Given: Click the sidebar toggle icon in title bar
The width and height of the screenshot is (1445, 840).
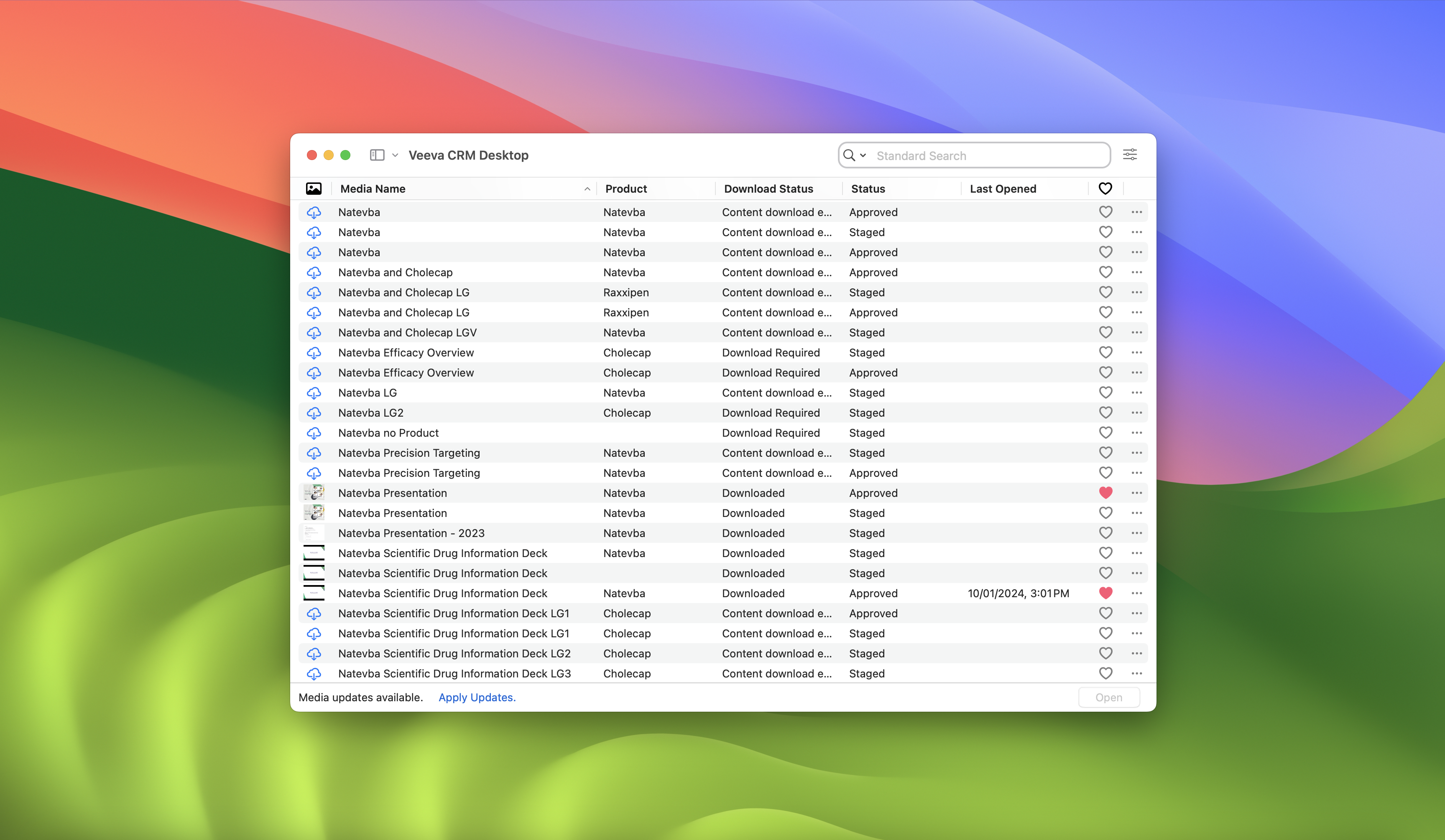Looking at the screenshot, I should 377,155.
